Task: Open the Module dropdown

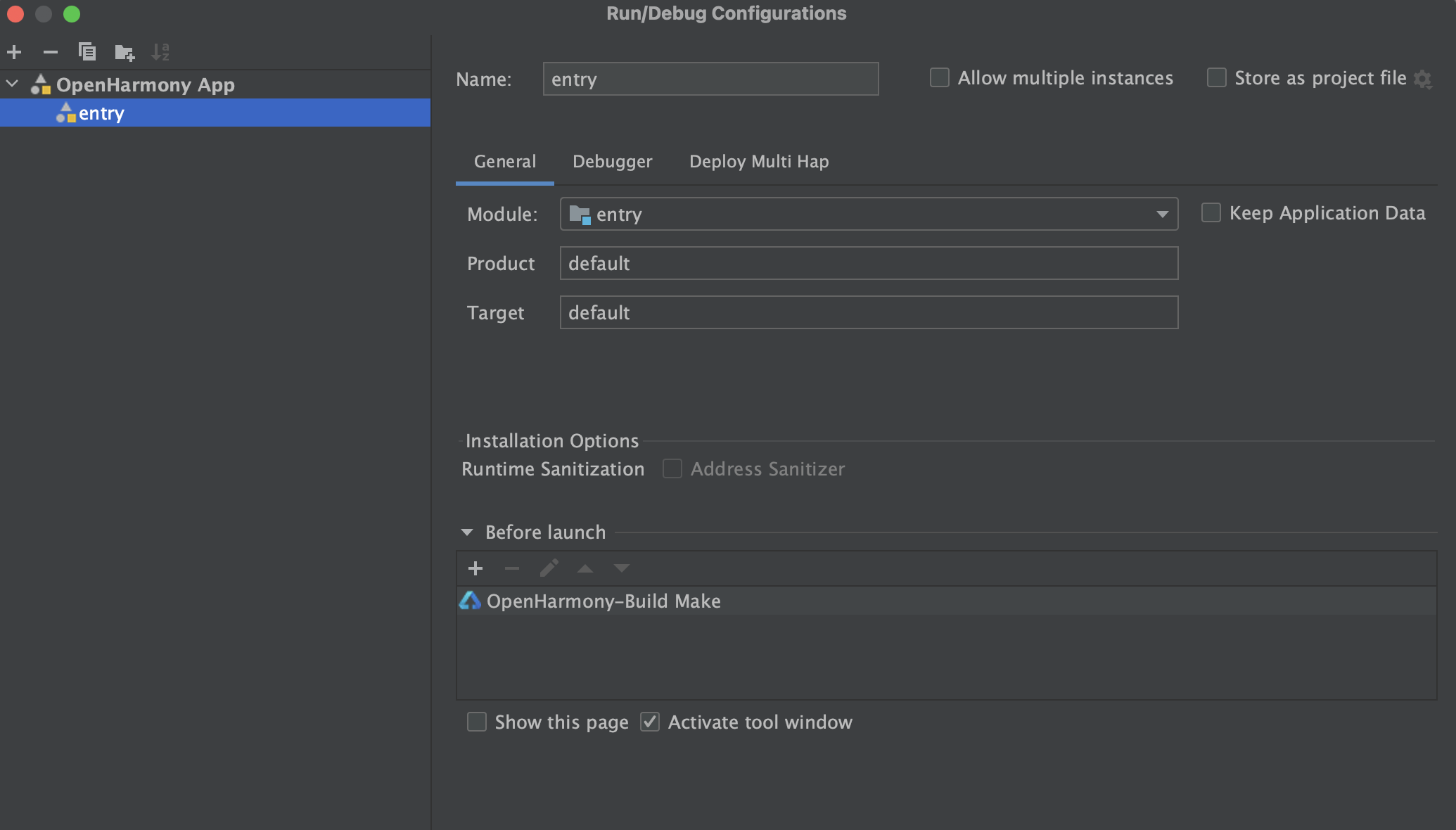Action: 869,214
